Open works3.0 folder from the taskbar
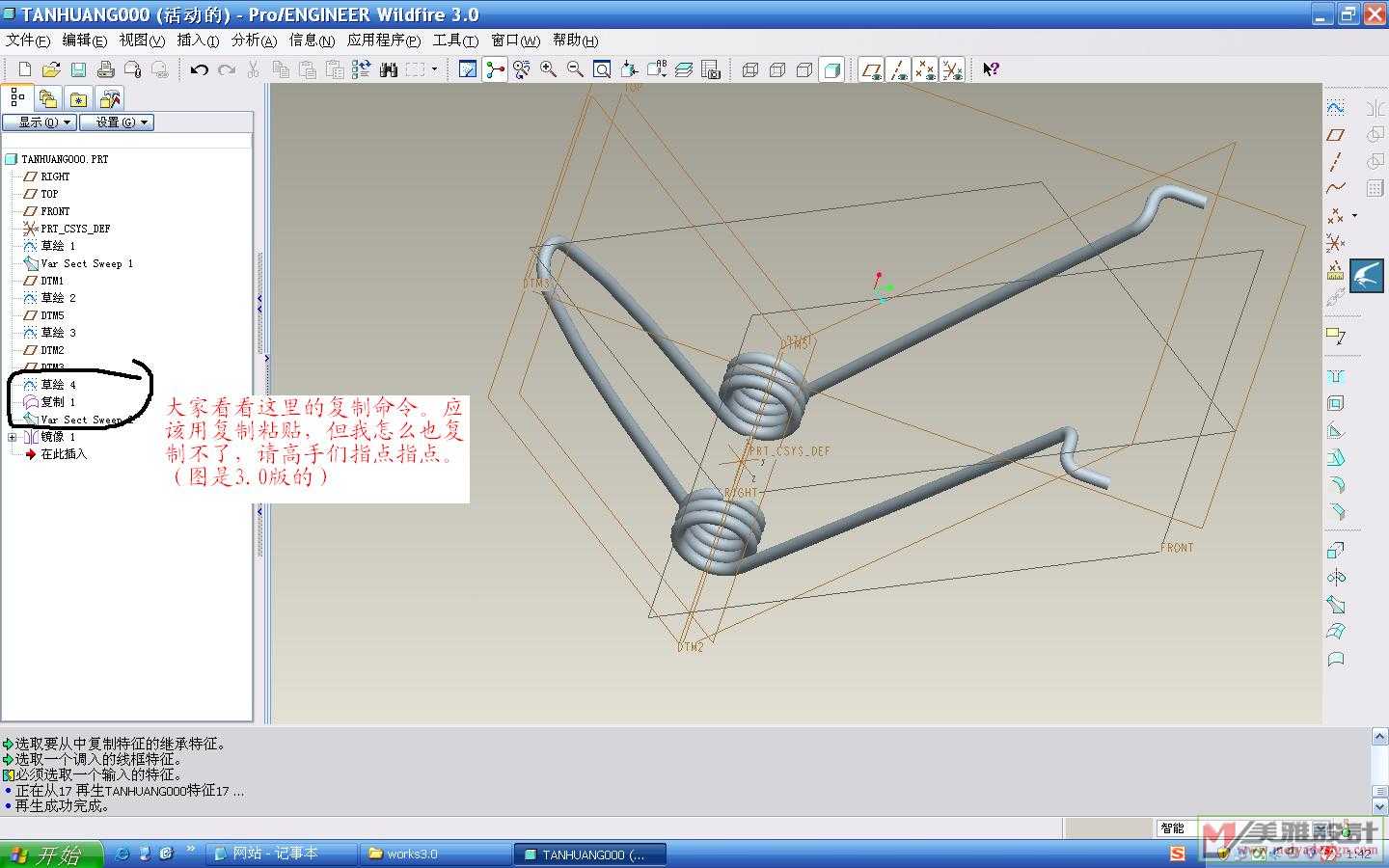 click(x=436, y=854)
